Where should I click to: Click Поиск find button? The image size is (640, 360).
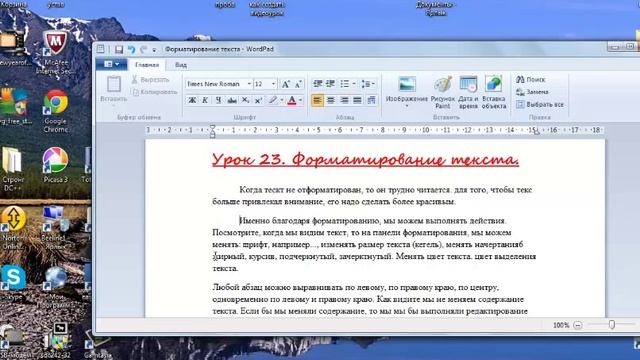point(531,80)
